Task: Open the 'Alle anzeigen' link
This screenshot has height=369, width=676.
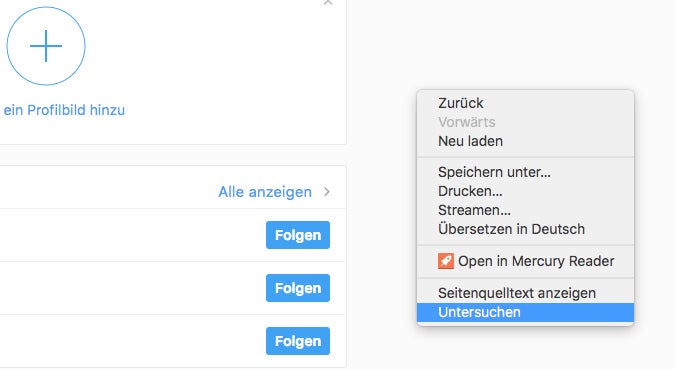Action: point(265,192)
